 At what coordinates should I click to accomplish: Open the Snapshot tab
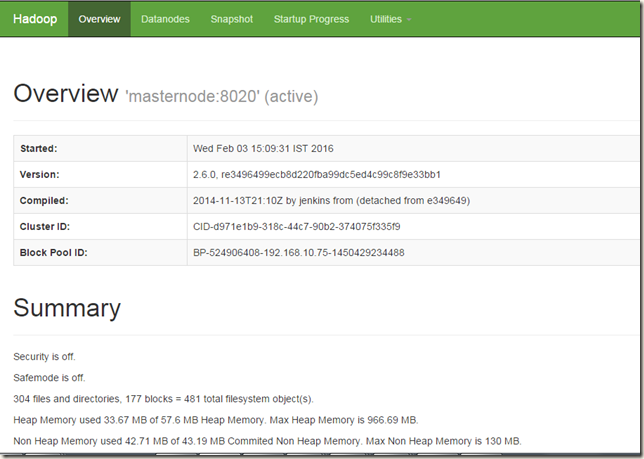[232, 19]
